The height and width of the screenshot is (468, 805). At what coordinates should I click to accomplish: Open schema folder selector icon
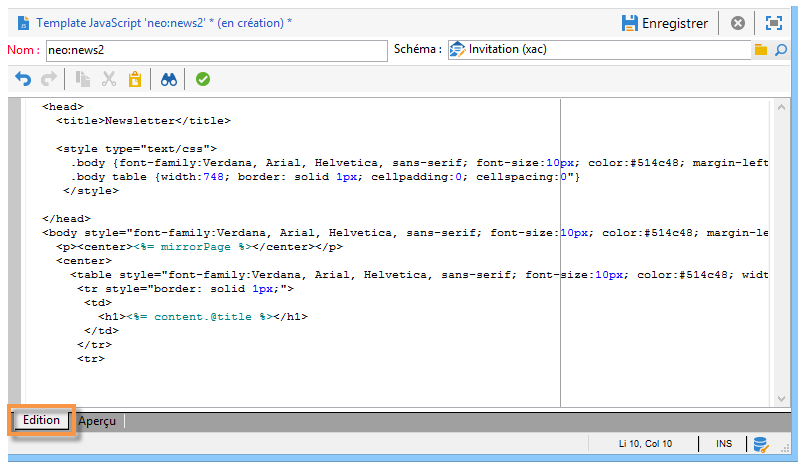[761, 50]
